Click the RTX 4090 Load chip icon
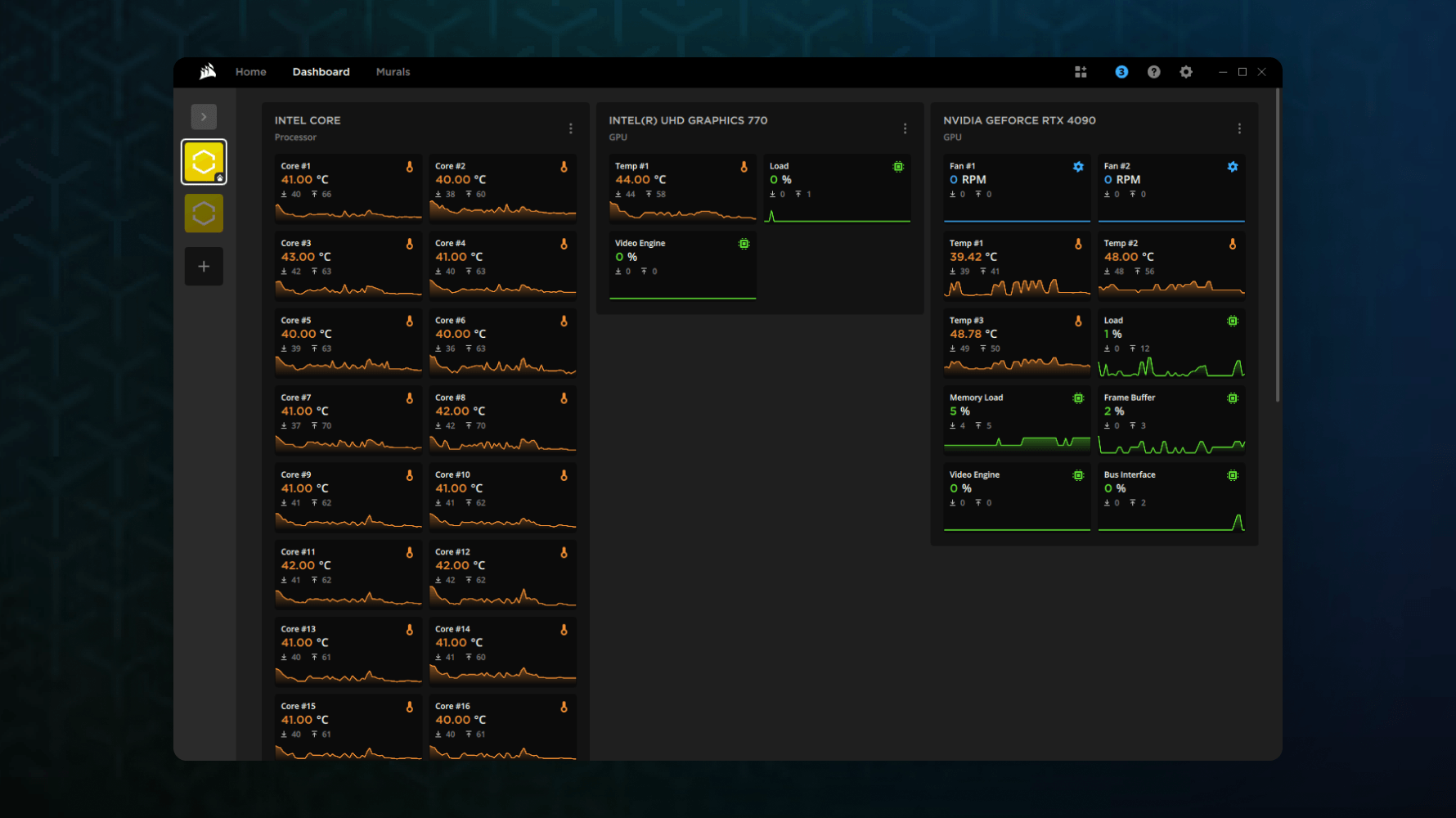 [1233, 321]
